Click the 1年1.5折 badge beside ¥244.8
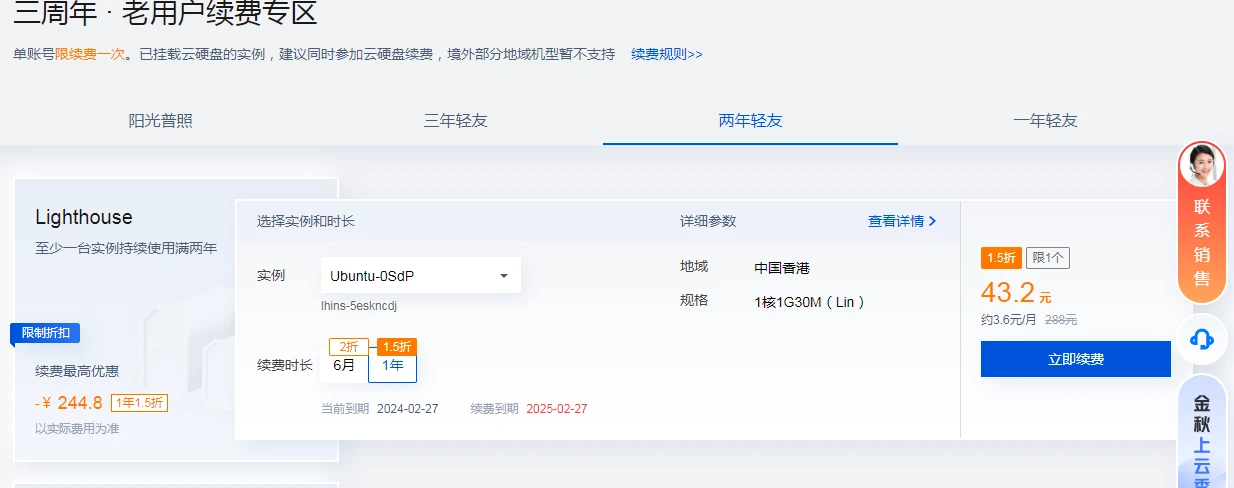 click(x=139, y=403)
